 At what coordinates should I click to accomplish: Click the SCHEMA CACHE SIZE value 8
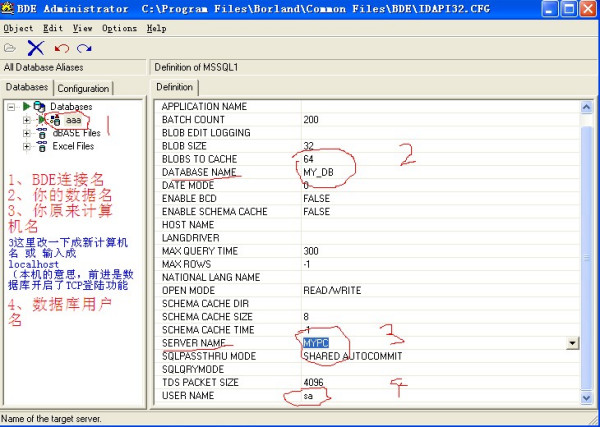[306, 317]
